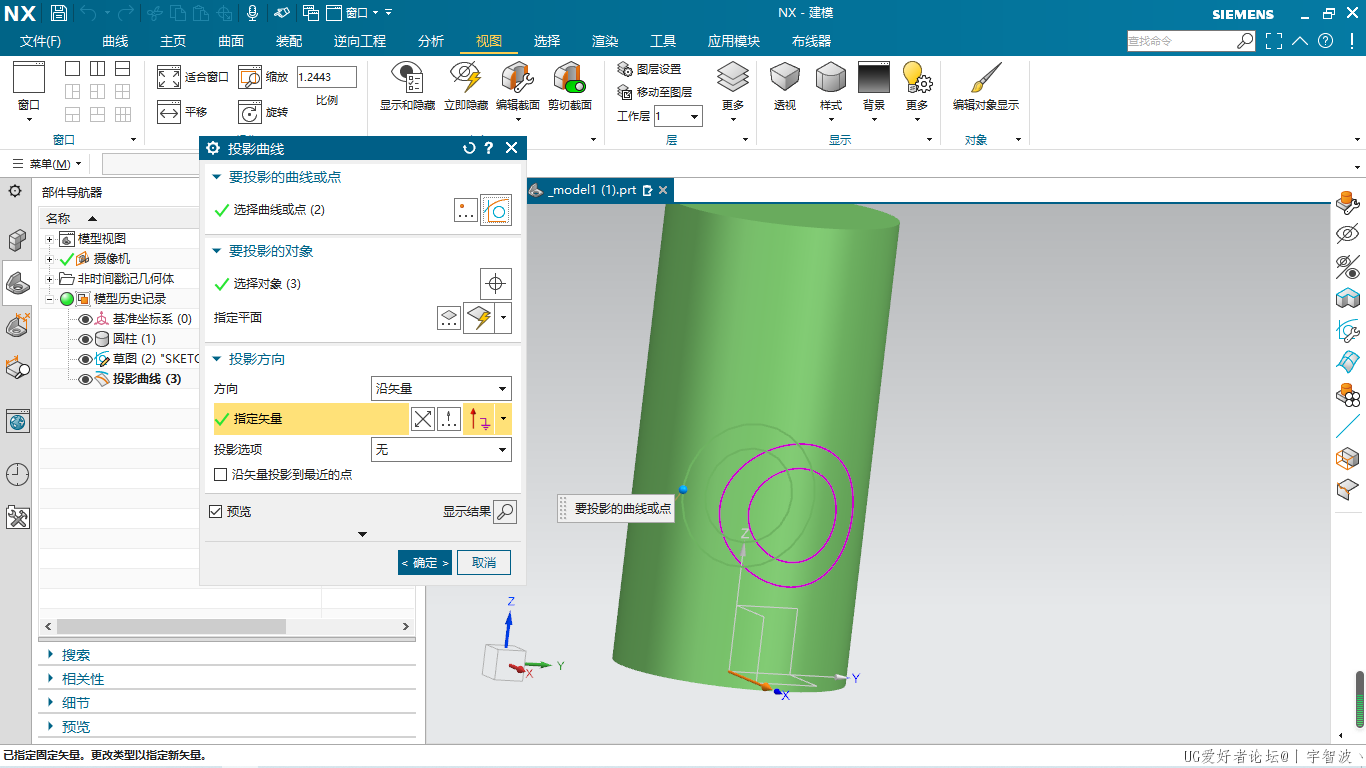The width and height of the screenshot is (1366, 768).
Task: Open the Assembly Navigator sidebar tab
Action: point(18,240)
